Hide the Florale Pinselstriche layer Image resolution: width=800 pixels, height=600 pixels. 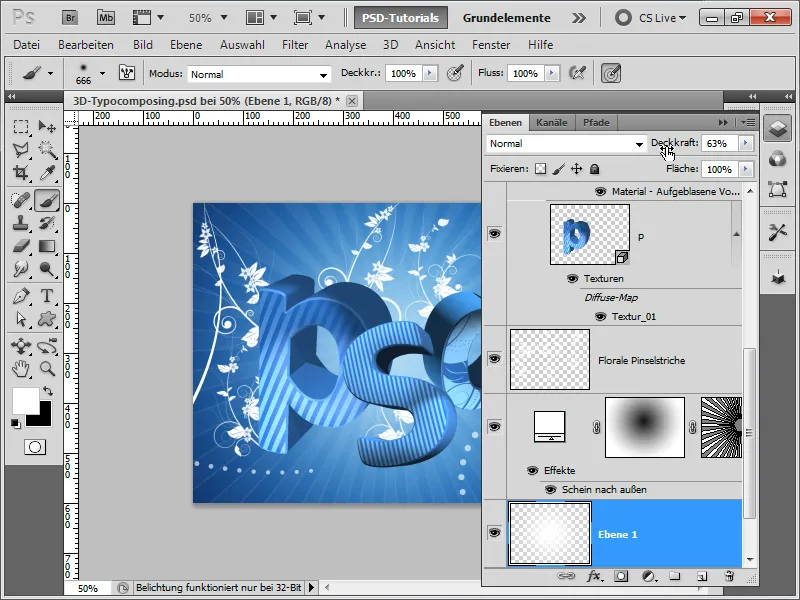click(494, 359)
